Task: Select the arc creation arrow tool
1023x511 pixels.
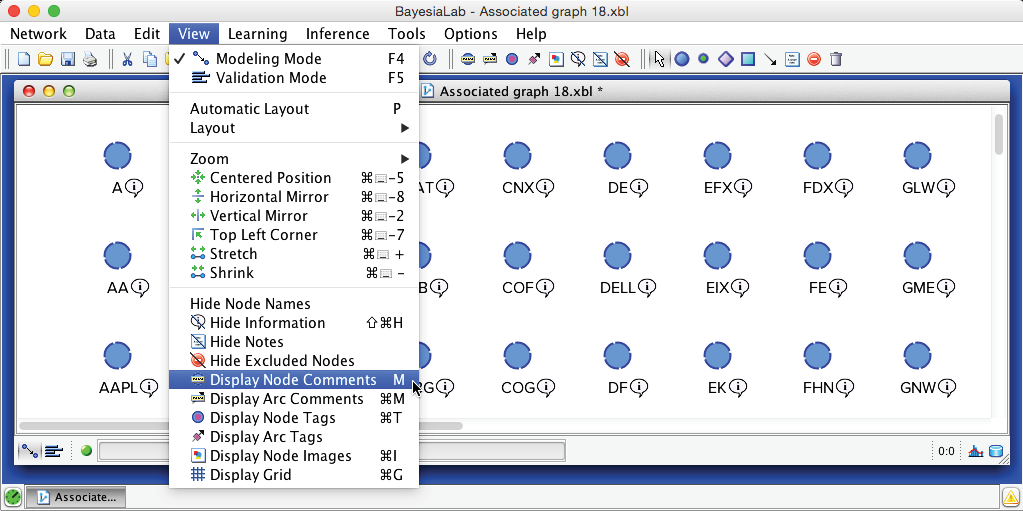Action: [770, 59]
